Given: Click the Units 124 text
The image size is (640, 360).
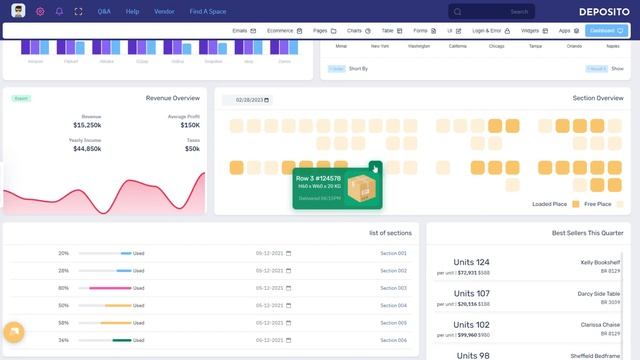Looking at the screenshot, I should point(471,262).
